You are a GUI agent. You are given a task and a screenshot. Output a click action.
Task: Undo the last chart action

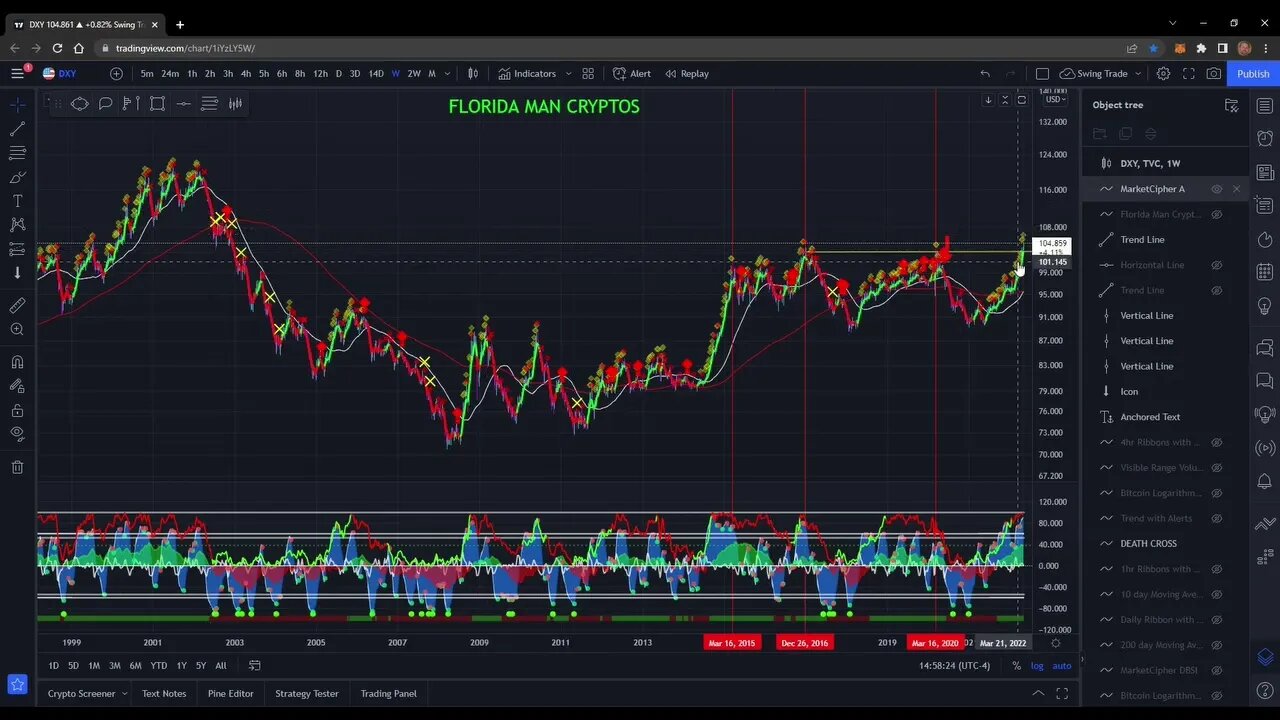tap(985, 73)
